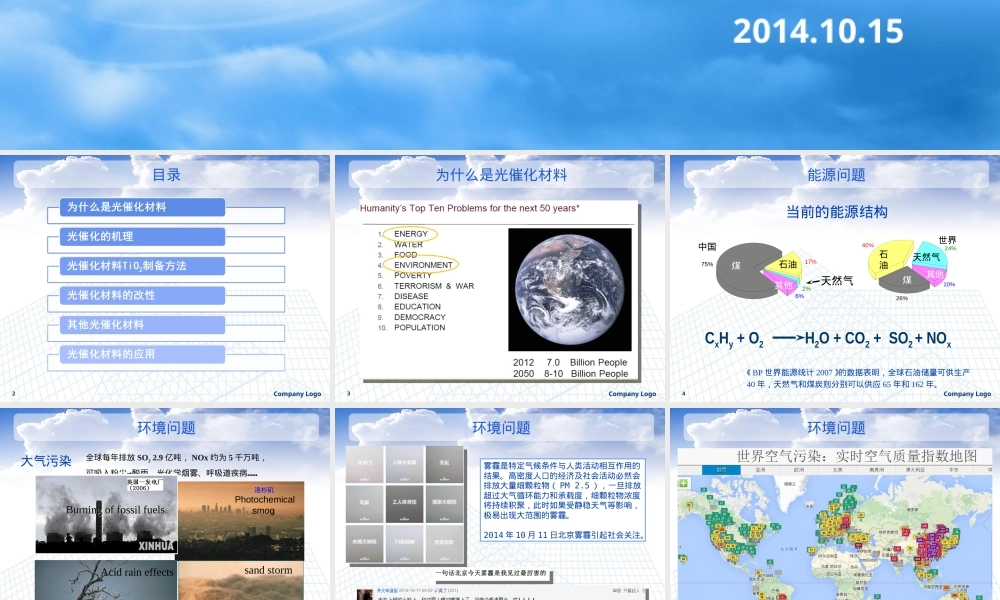1000x600 pixels.
Task: Click the WATER list entry
Action: (408, 244)
